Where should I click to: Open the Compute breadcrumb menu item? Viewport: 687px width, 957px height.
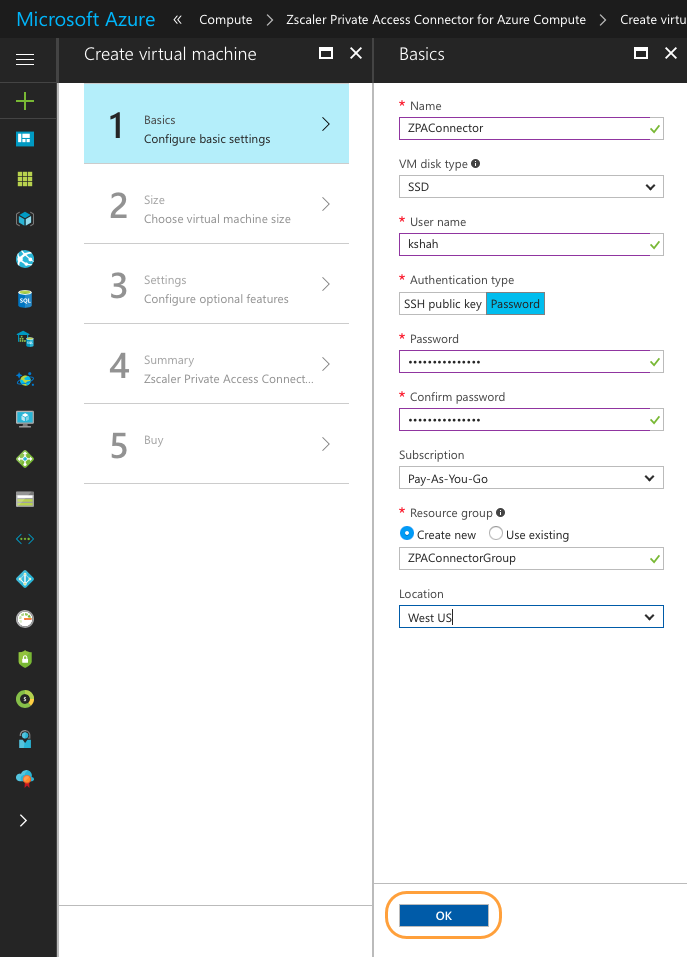tap(225, 18)
